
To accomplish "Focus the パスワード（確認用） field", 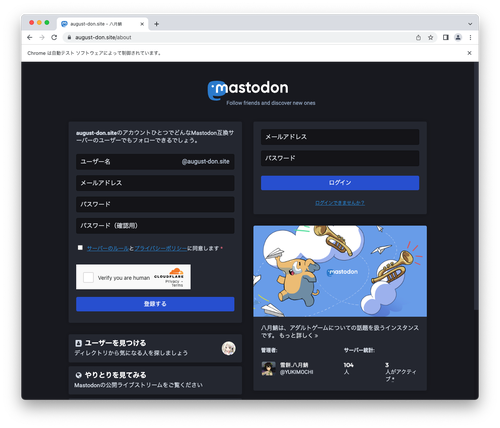I will (155, 226).
